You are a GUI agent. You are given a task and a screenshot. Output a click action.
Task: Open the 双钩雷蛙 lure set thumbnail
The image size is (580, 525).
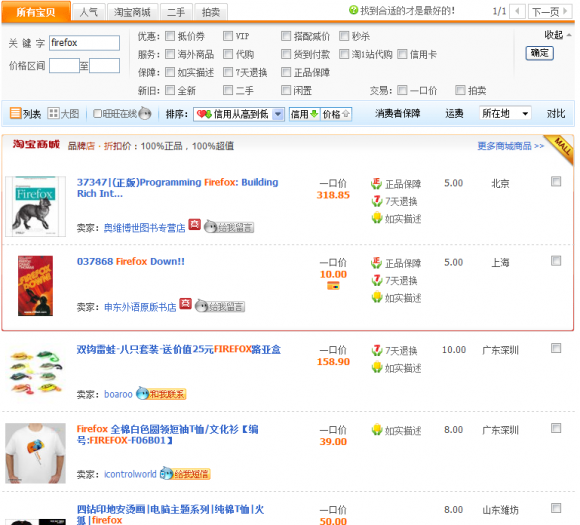[x=36, y=372]
